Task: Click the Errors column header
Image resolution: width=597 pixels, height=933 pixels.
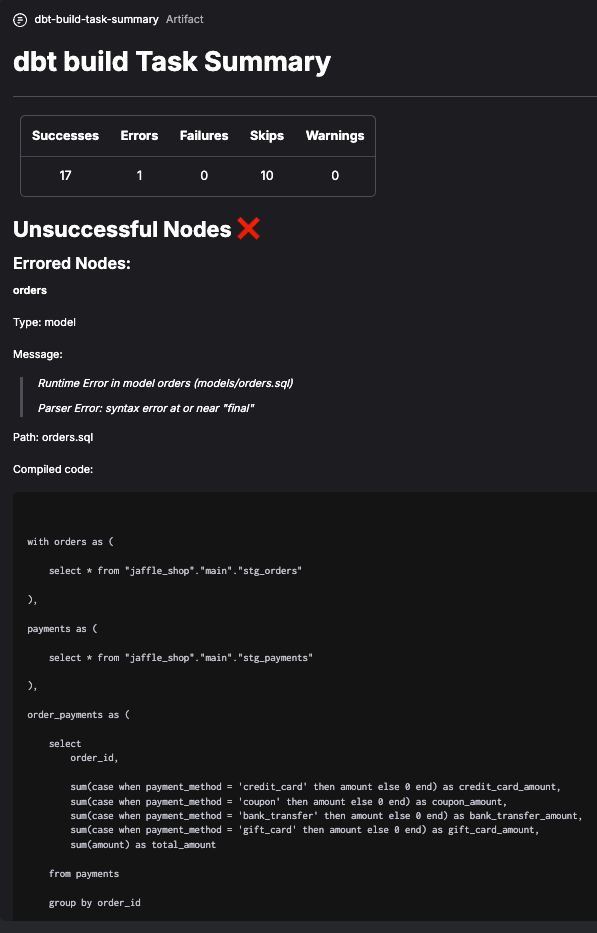Action: [x=139, y=136]
